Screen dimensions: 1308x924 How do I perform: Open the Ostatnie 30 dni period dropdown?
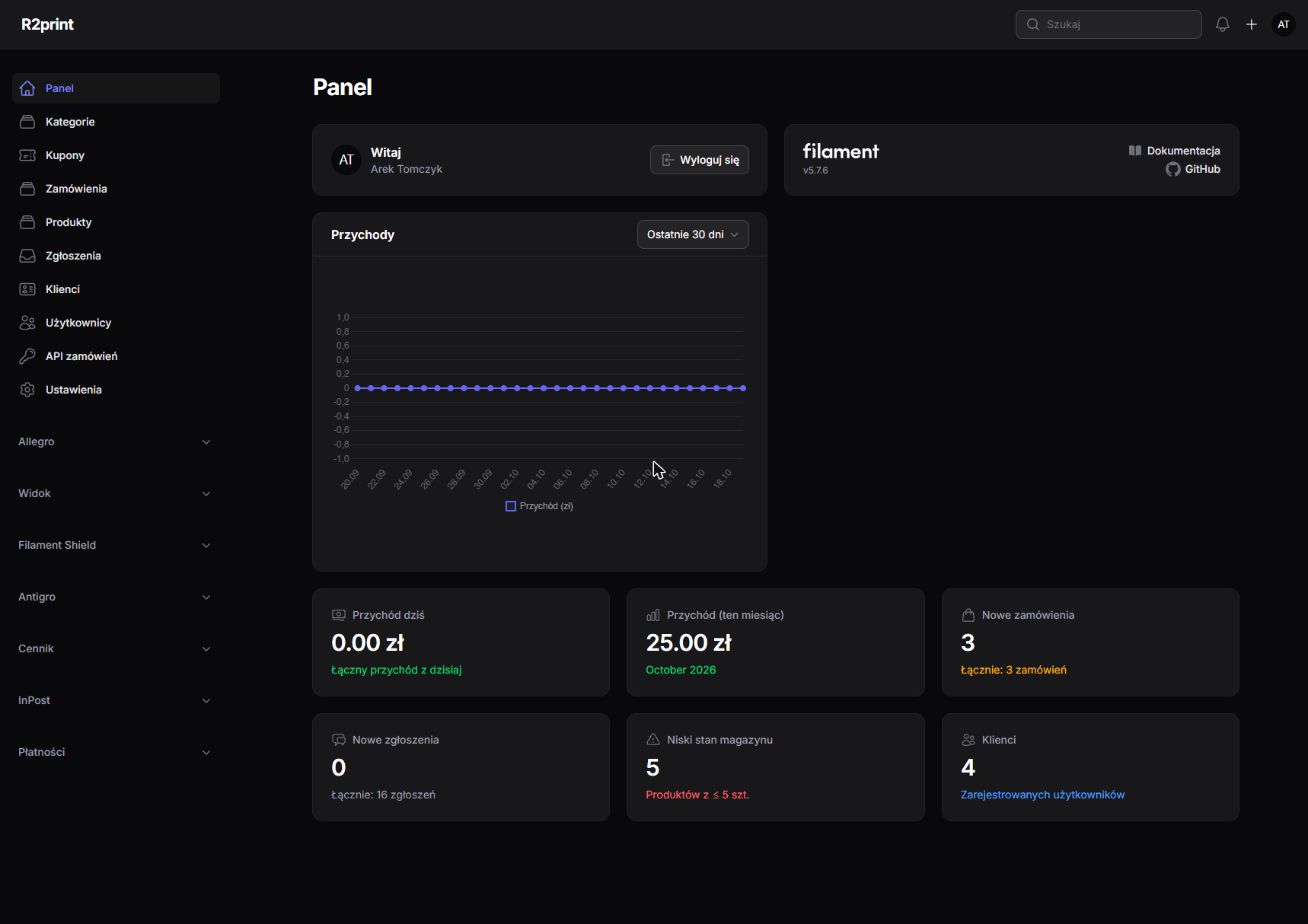pos(693,234)
